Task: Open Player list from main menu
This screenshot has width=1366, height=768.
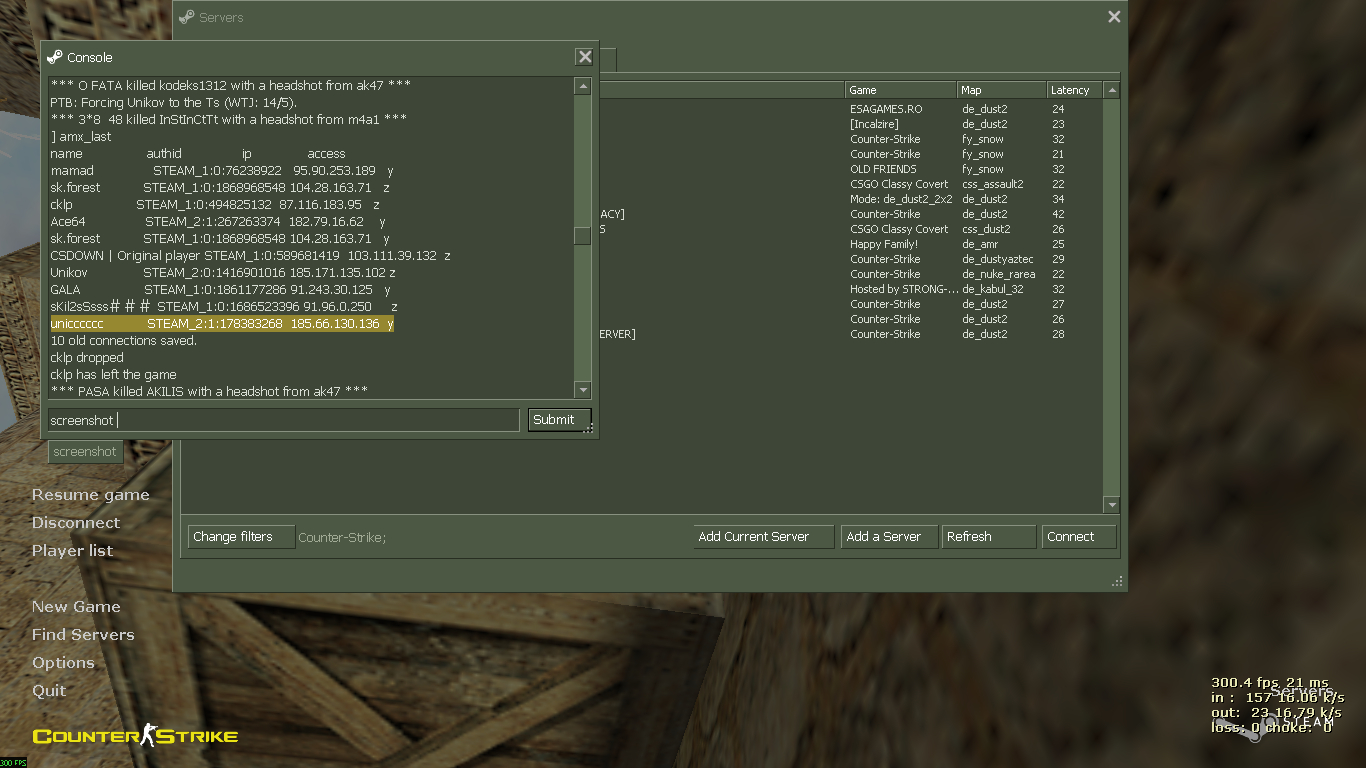Action: (x=72, y=551)
